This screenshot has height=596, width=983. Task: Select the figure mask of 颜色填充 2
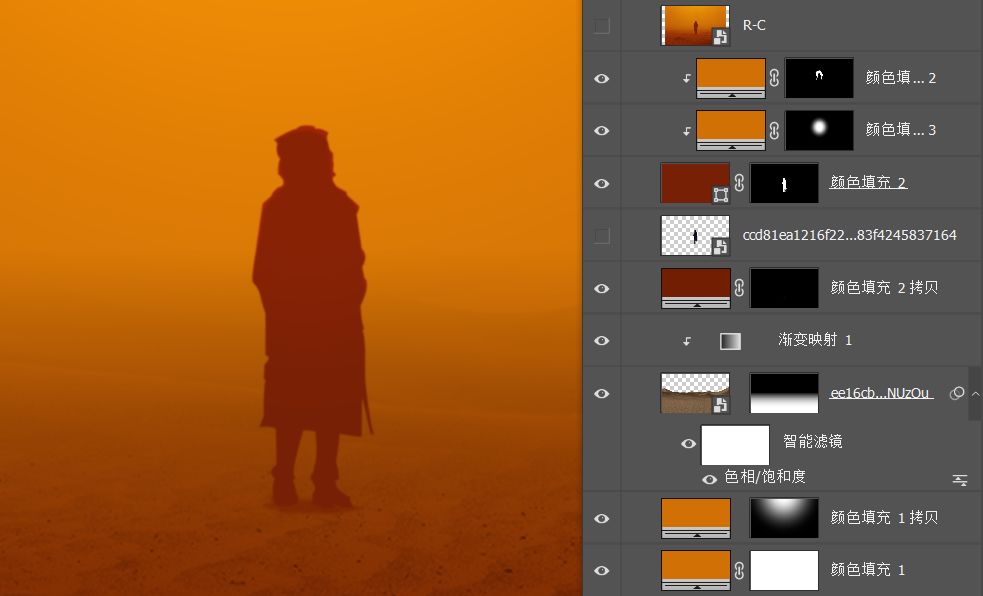(784, 183)
